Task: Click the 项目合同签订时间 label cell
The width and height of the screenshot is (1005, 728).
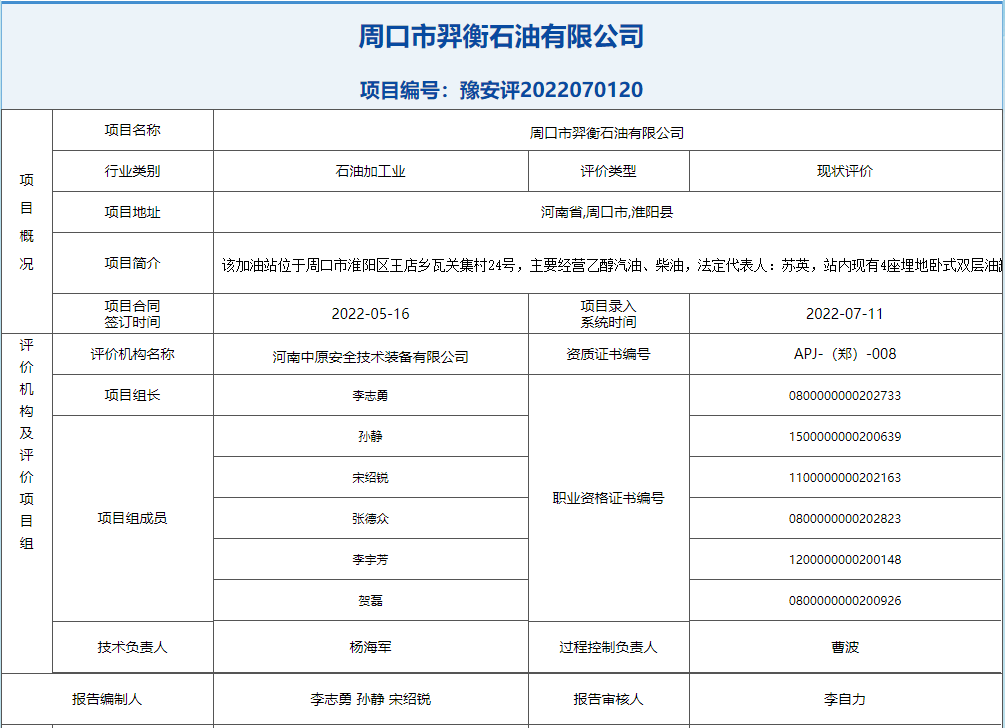Action: pos(133,313)
